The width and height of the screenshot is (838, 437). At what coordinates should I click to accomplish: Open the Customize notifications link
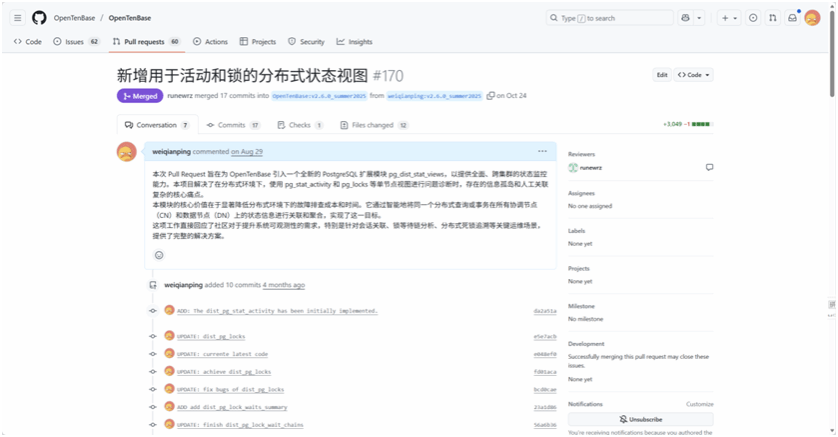[x=699, y=404]
